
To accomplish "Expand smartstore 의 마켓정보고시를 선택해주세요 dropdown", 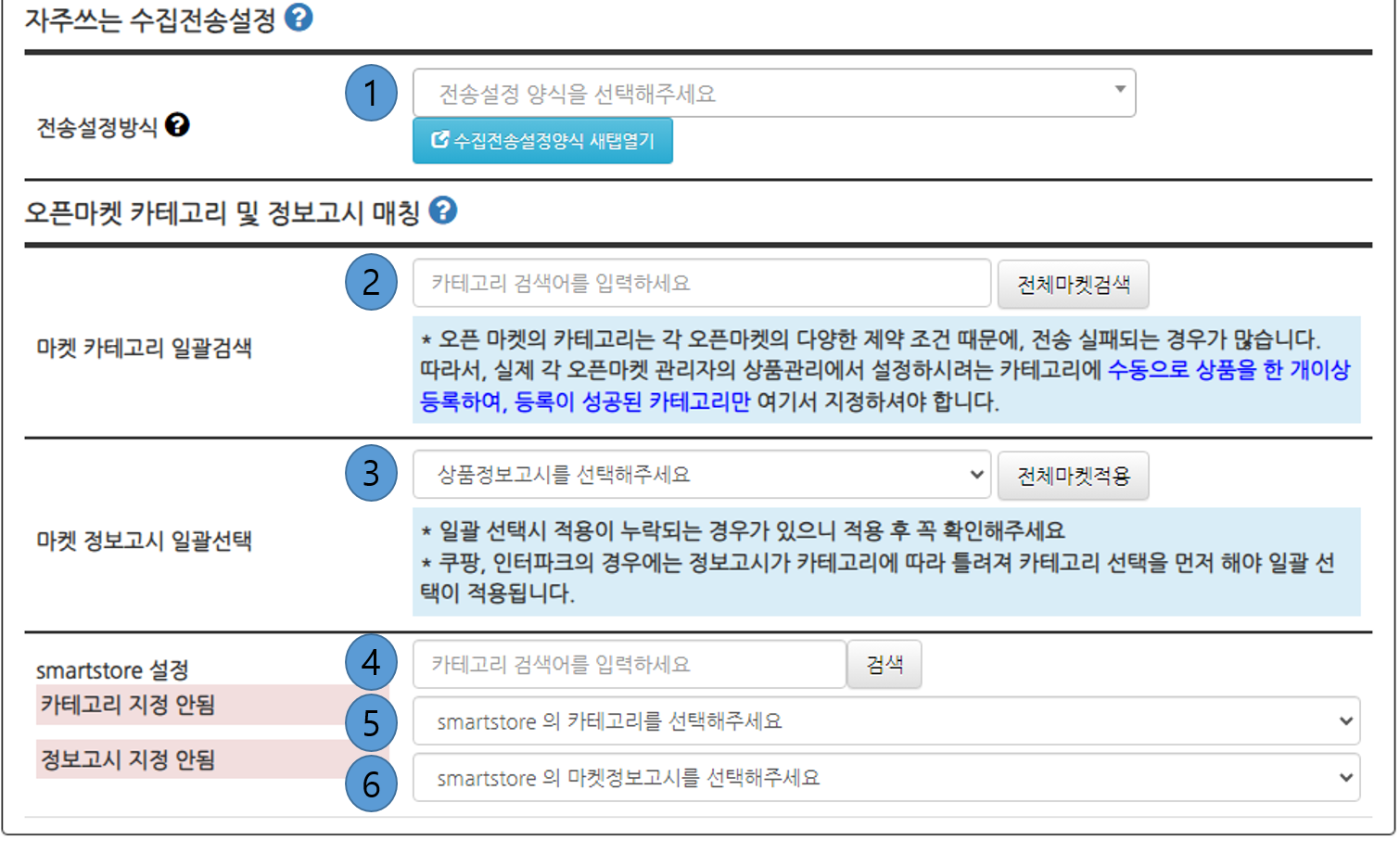I will click(885, 778).
